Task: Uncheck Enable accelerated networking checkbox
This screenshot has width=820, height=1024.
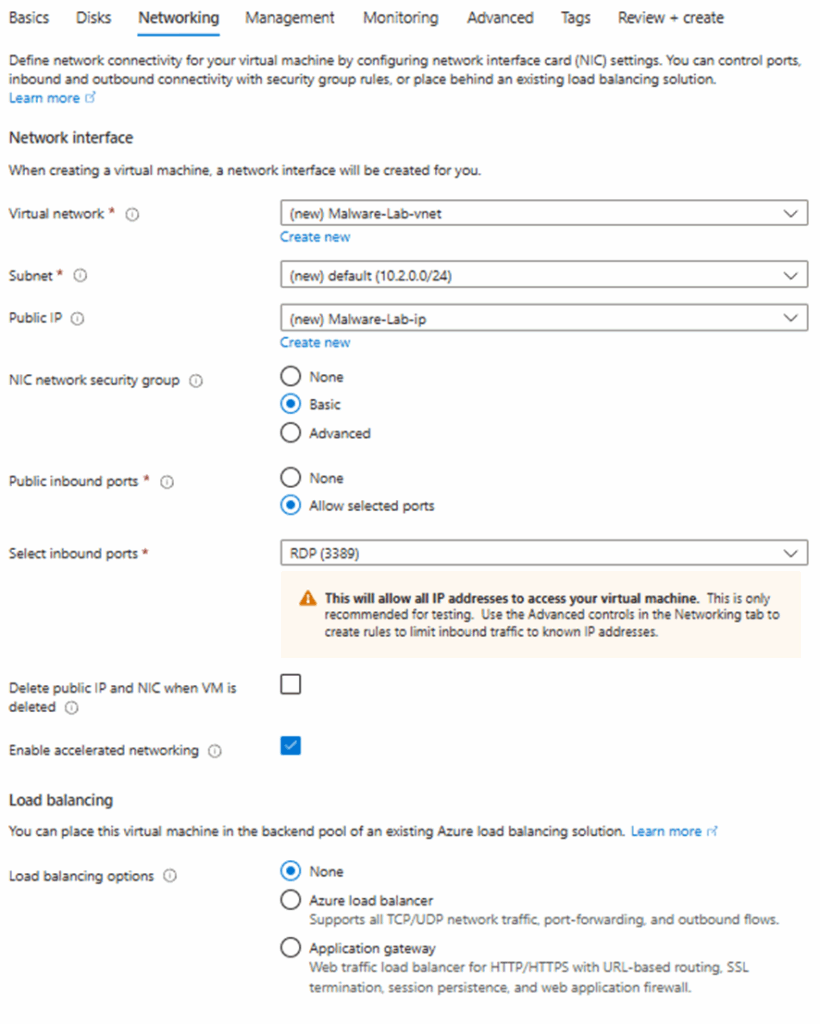Action: (291, 746)
